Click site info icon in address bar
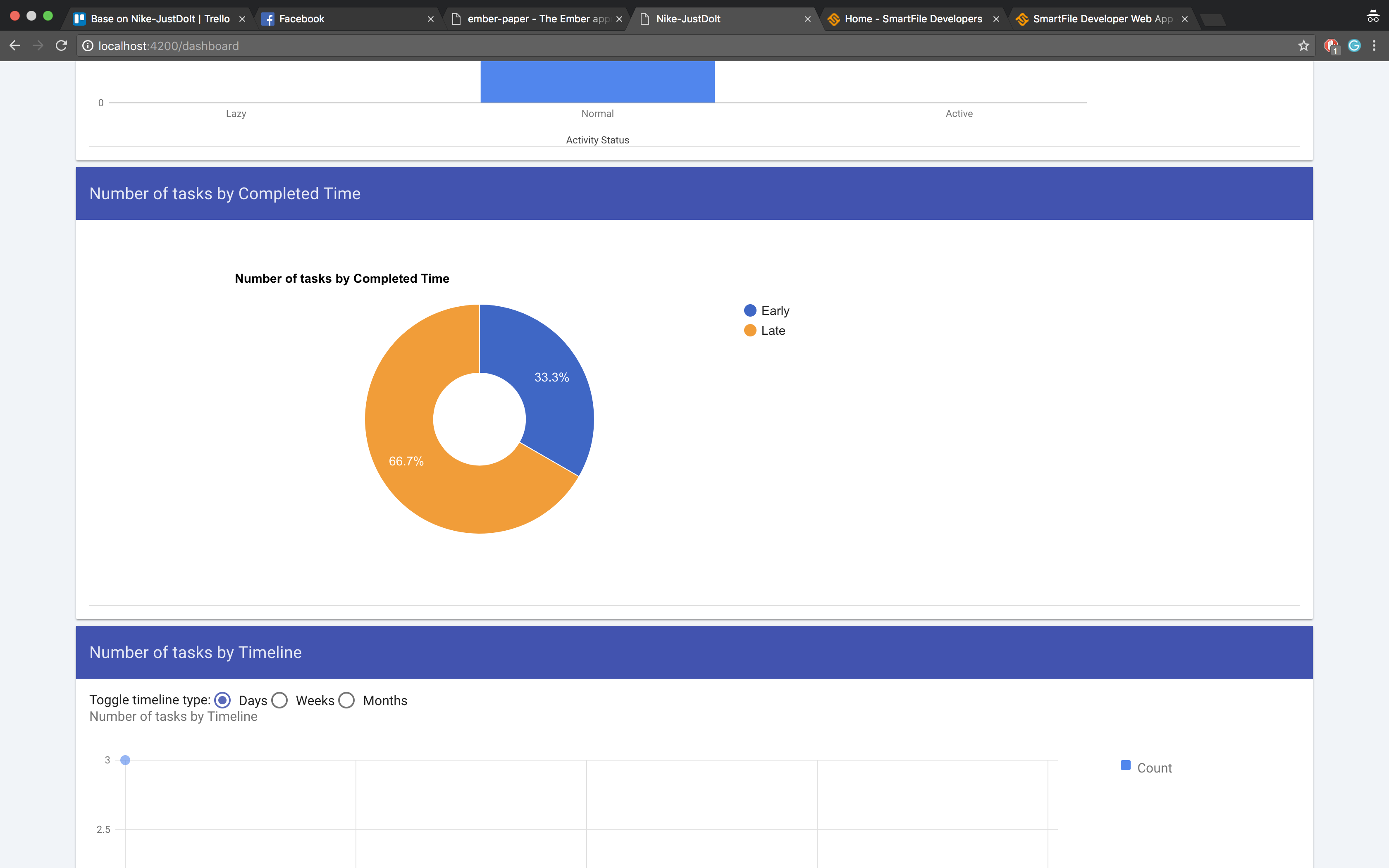The image size is (1389, 868). [88, 46]
